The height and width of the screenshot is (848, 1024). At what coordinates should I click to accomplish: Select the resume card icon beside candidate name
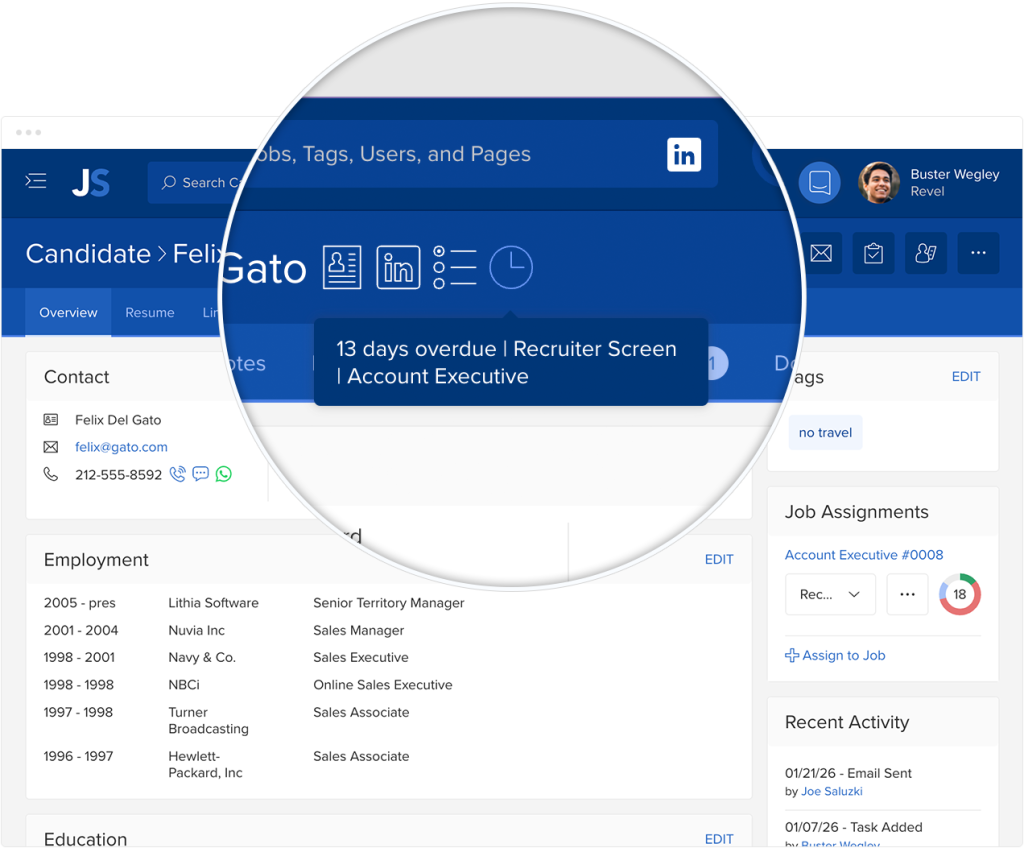coord(342,267)
